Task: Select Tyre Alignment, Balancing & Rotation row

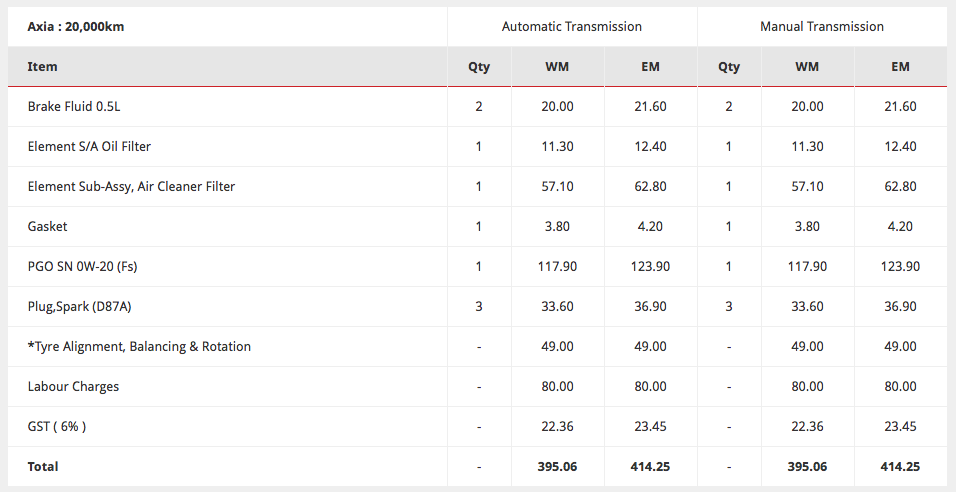Action: point(139,347)
